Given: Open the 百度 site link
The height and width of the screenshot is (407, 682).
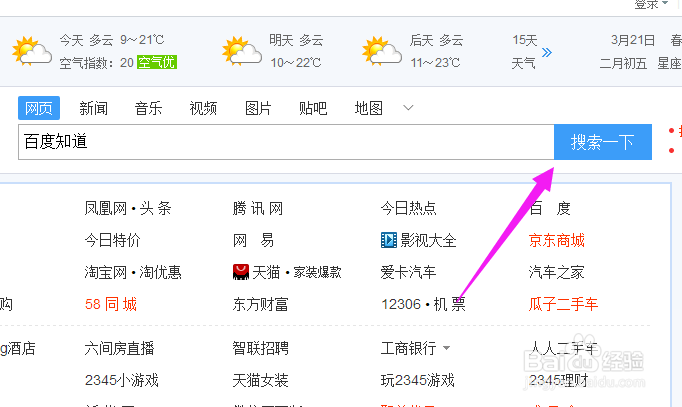Looking at the screenshot, I should (550, 208).
